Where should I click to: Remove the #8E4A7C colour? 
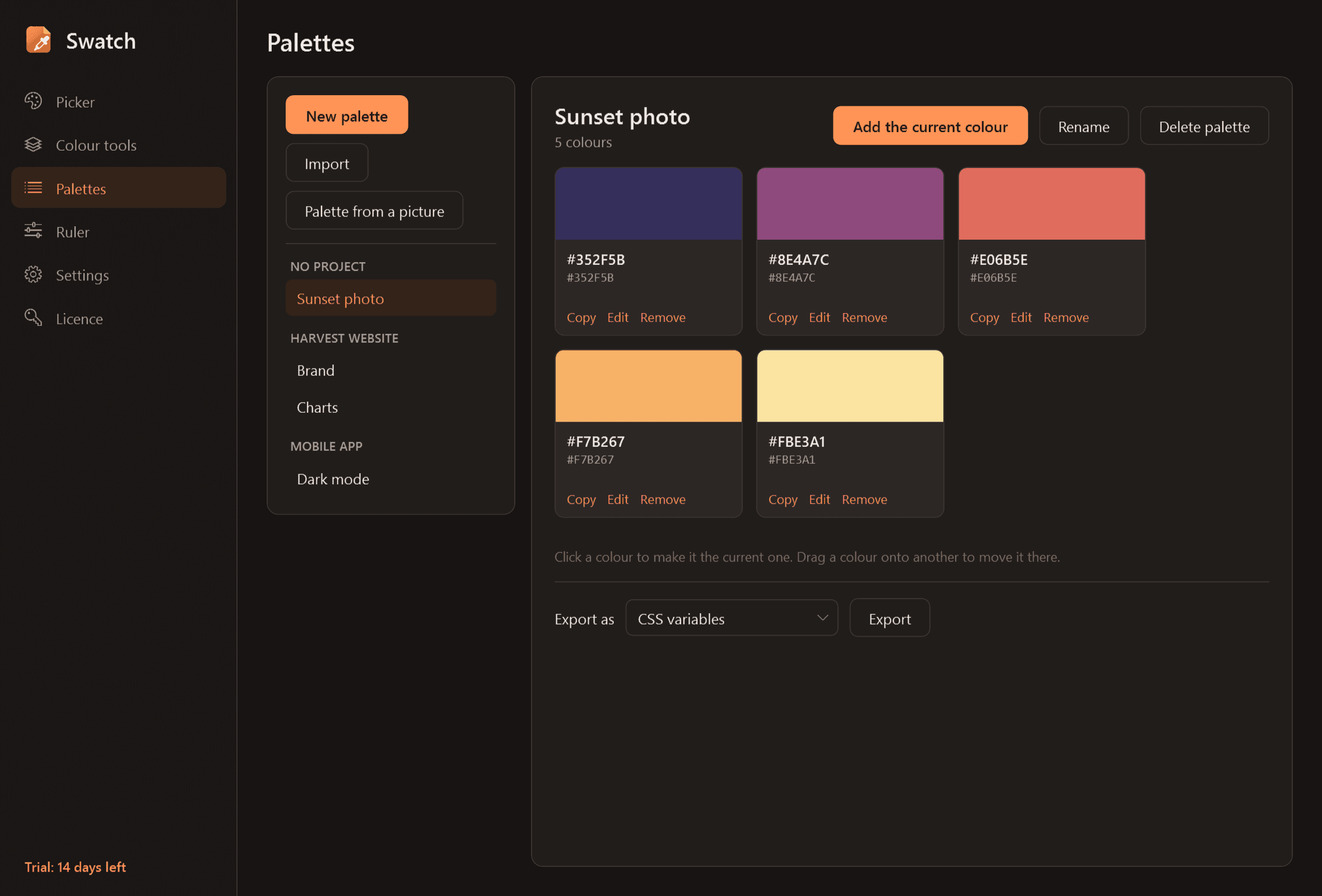[x=865, y=317]
